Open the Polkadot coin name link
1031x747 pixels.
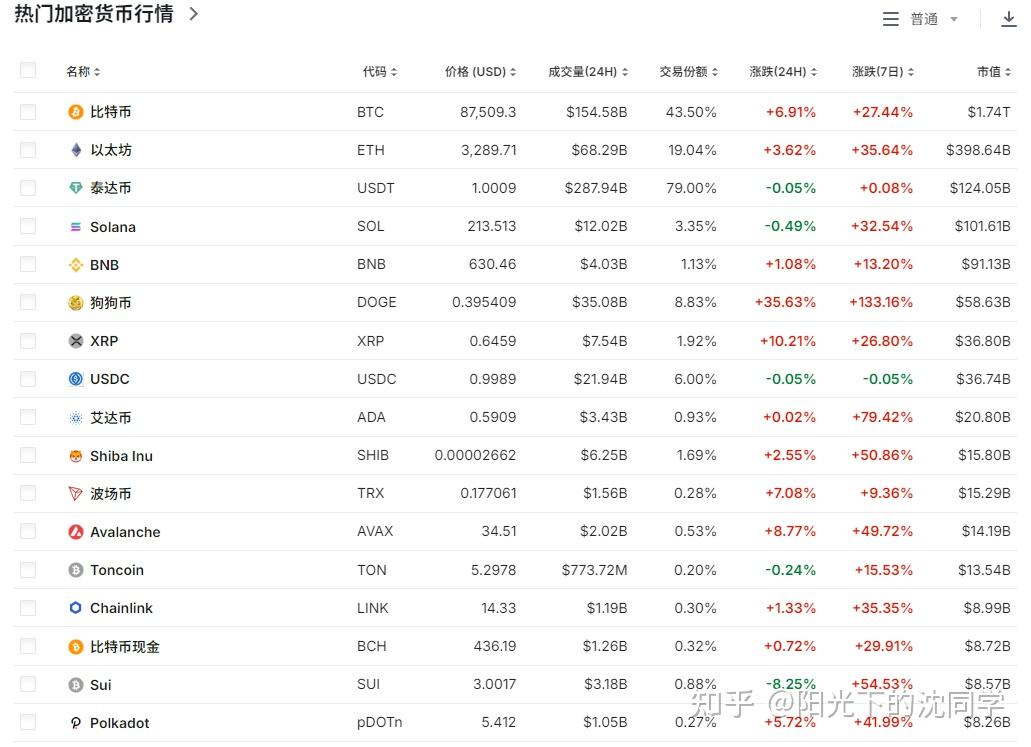(119, 723)
